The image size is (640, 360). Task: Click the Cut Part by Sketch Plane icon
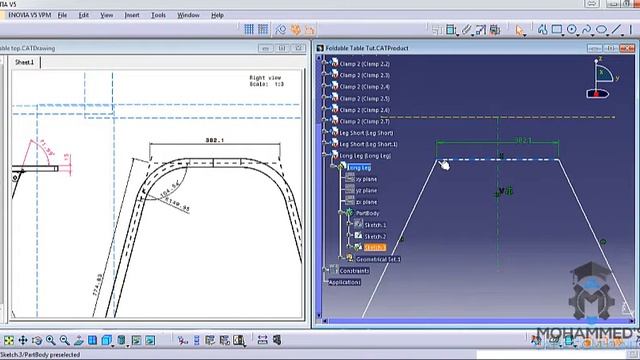[495, 30]
